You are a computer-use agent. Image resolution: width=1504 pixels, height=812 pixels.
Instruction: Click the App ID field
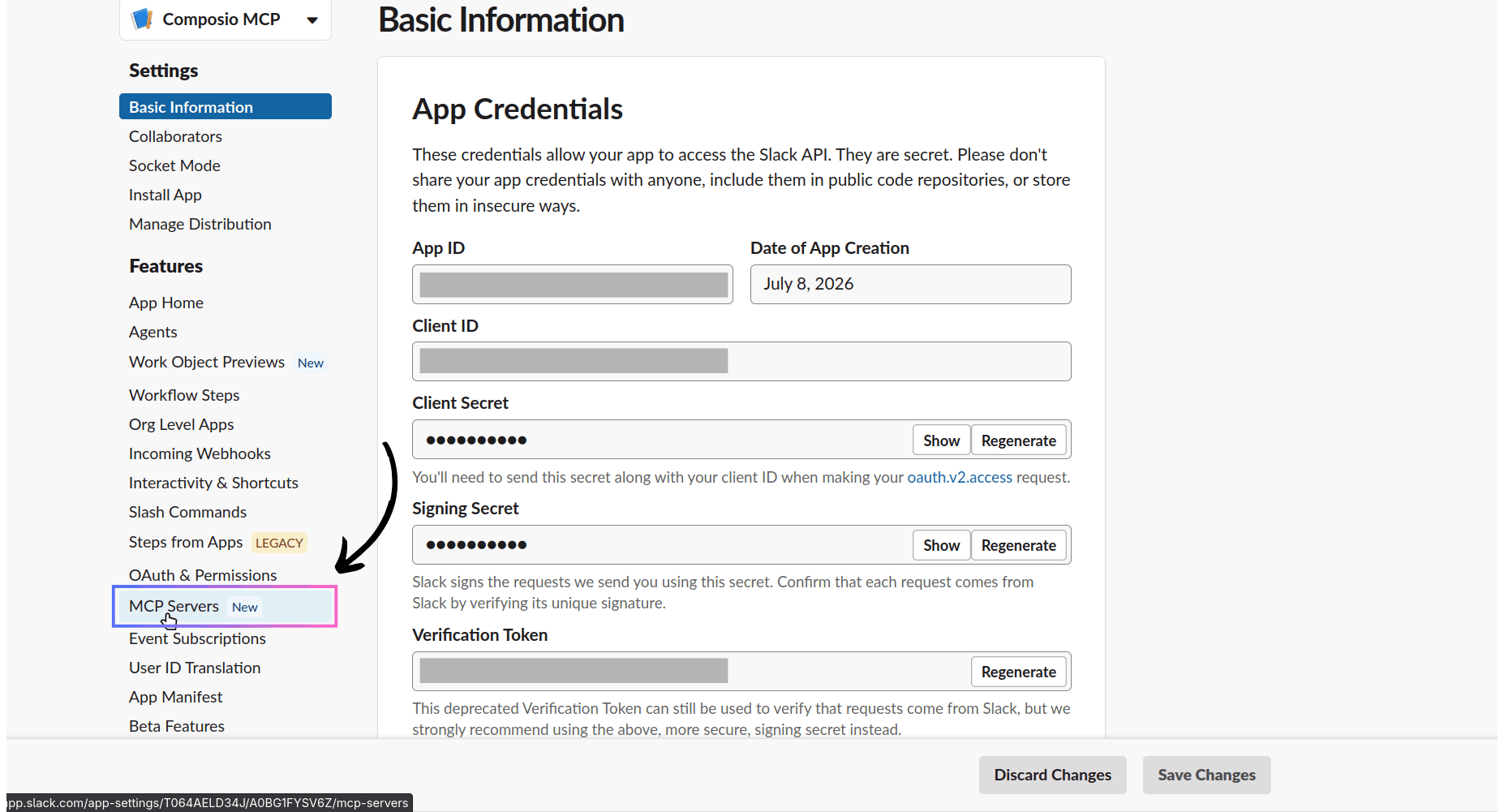(573, 285)
